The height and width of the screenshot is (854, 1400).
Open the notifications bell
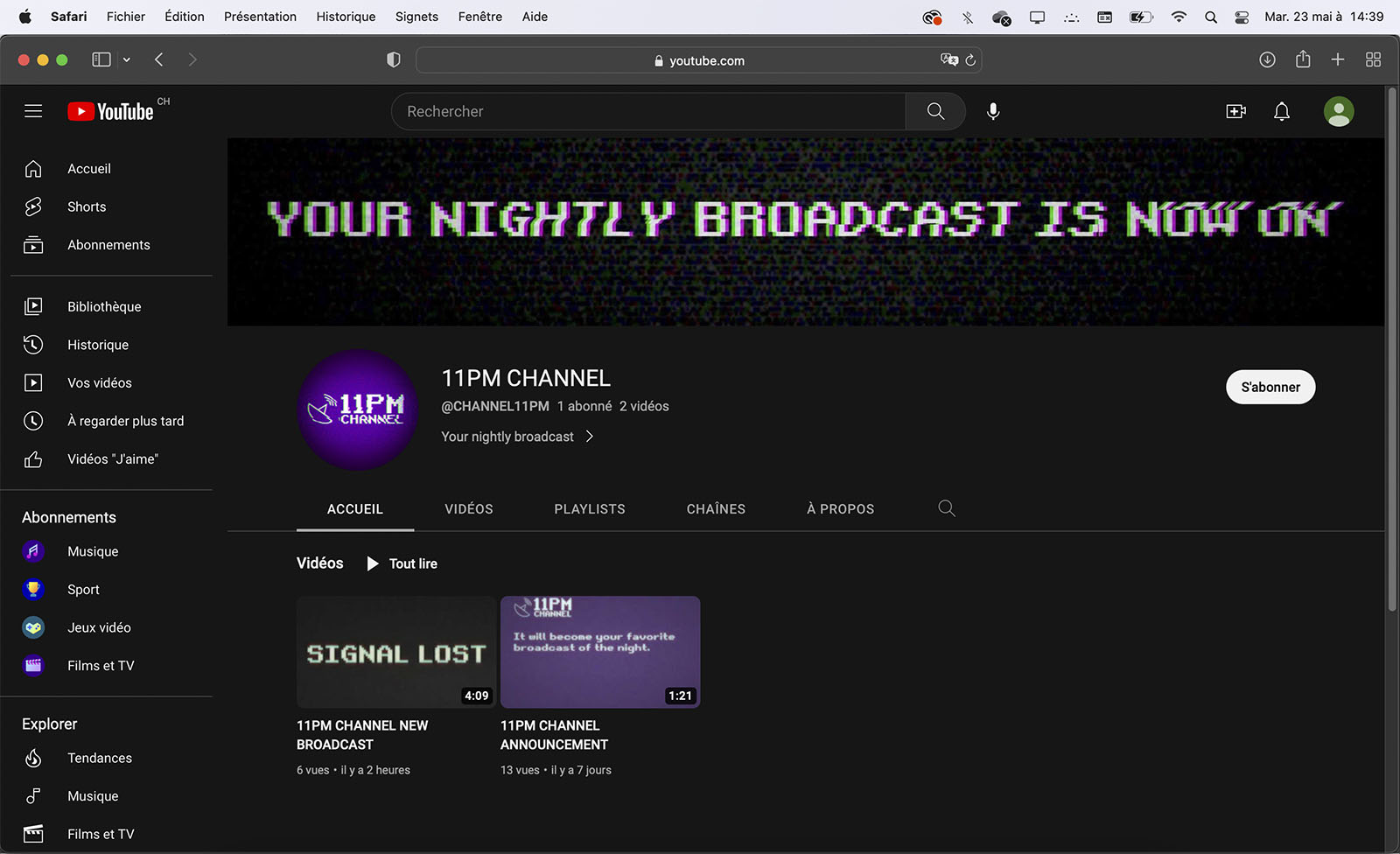(x=1281, y=111)
